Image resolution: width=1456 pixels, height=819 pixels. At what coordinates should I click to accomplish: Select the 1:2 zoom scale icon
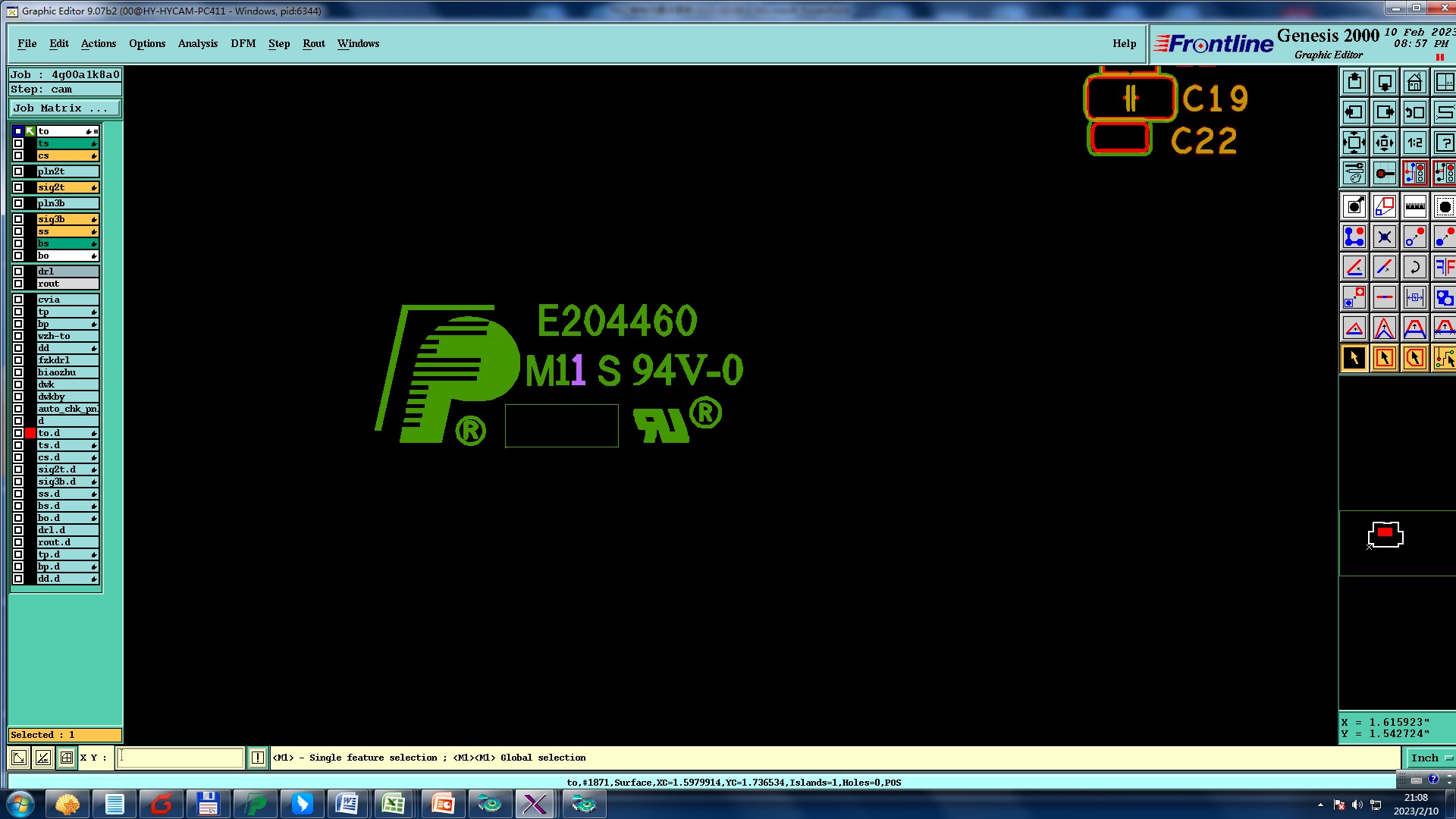(x=1414, y=143)
